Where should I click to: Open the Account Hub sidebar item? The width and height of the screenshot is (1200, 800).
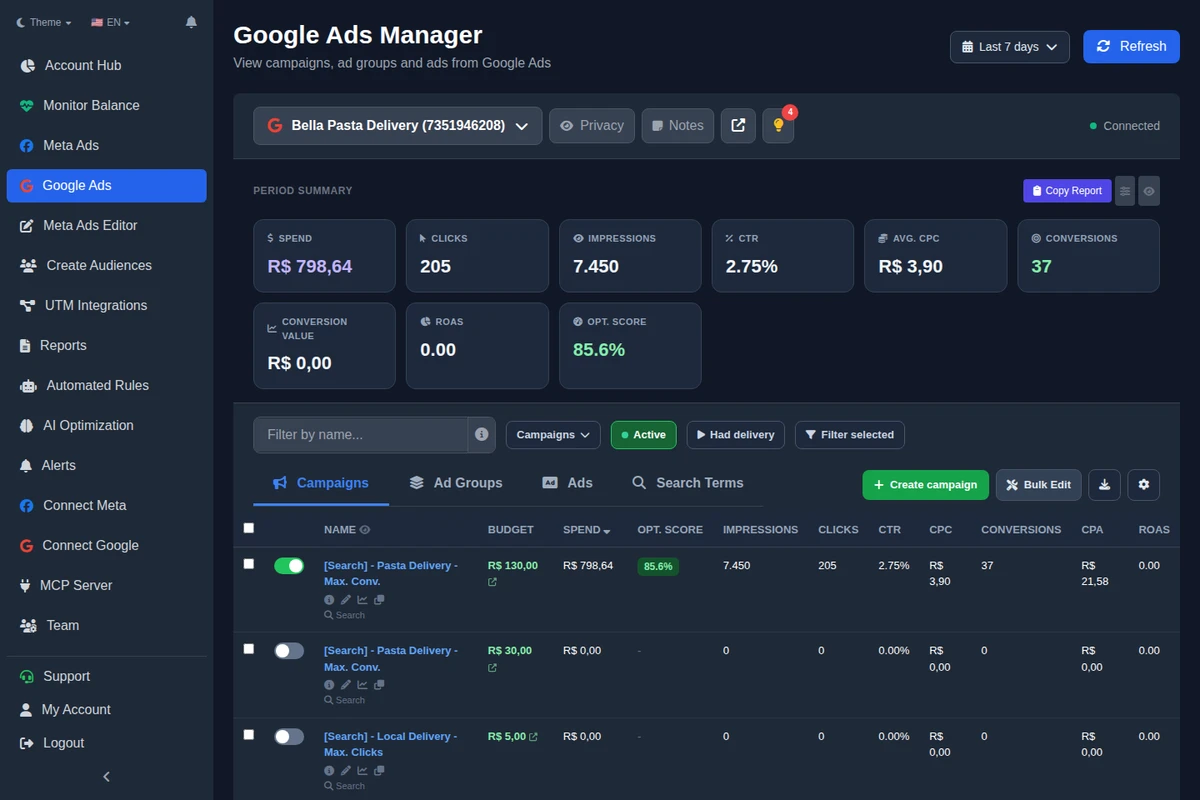[x=106, y=65]
